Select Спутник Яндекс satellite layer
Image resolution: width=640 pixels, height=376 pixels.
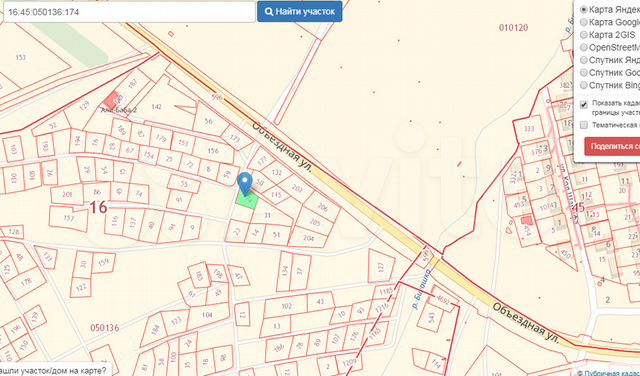pos(584,60)
